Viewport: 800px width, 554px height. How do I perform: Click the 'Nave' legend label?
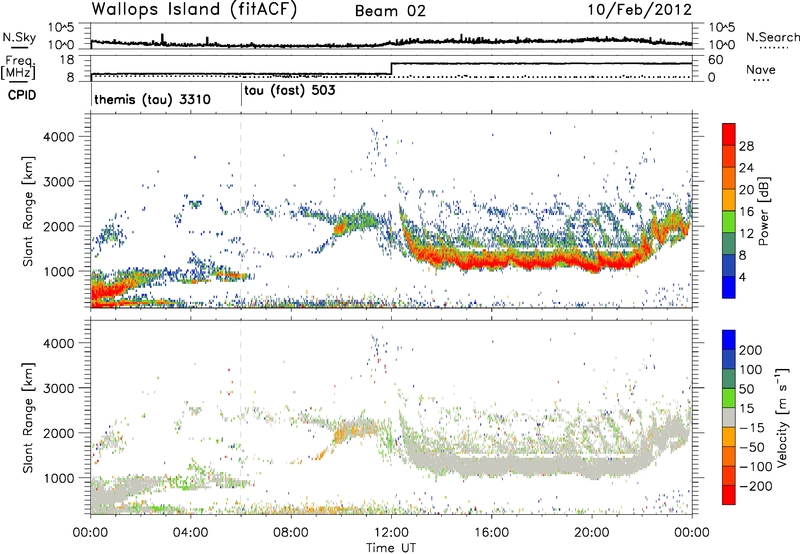761,69
